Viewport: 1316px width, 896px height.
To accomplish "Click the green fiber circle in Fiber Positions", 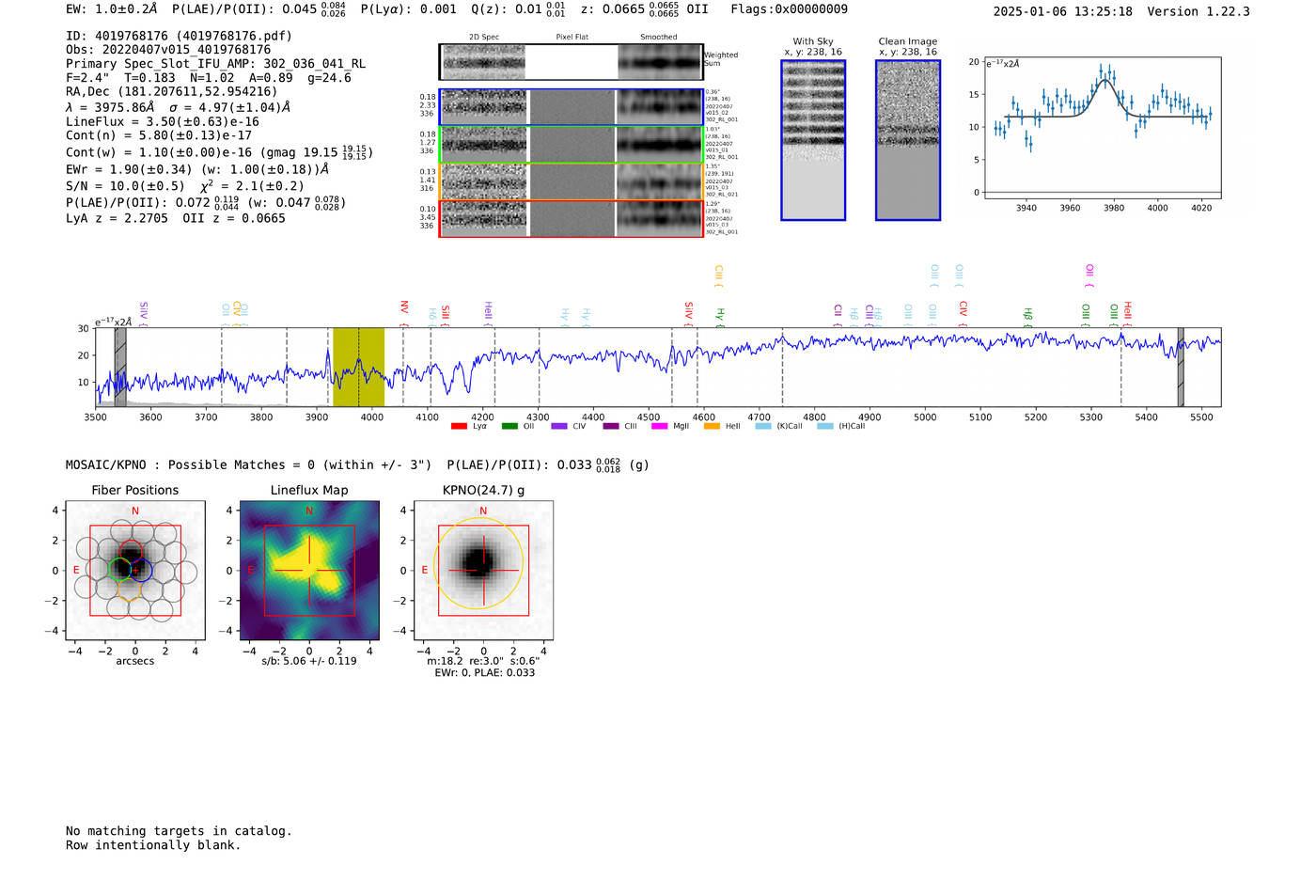I will (x=119, y=569).
